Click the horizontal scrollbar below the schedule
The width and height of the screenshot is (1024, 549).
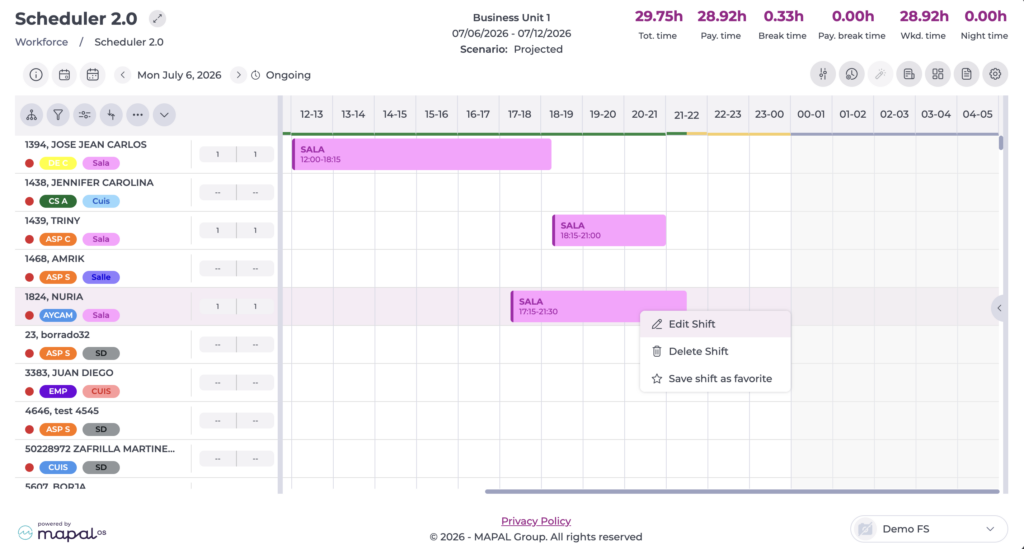(742, 492)
